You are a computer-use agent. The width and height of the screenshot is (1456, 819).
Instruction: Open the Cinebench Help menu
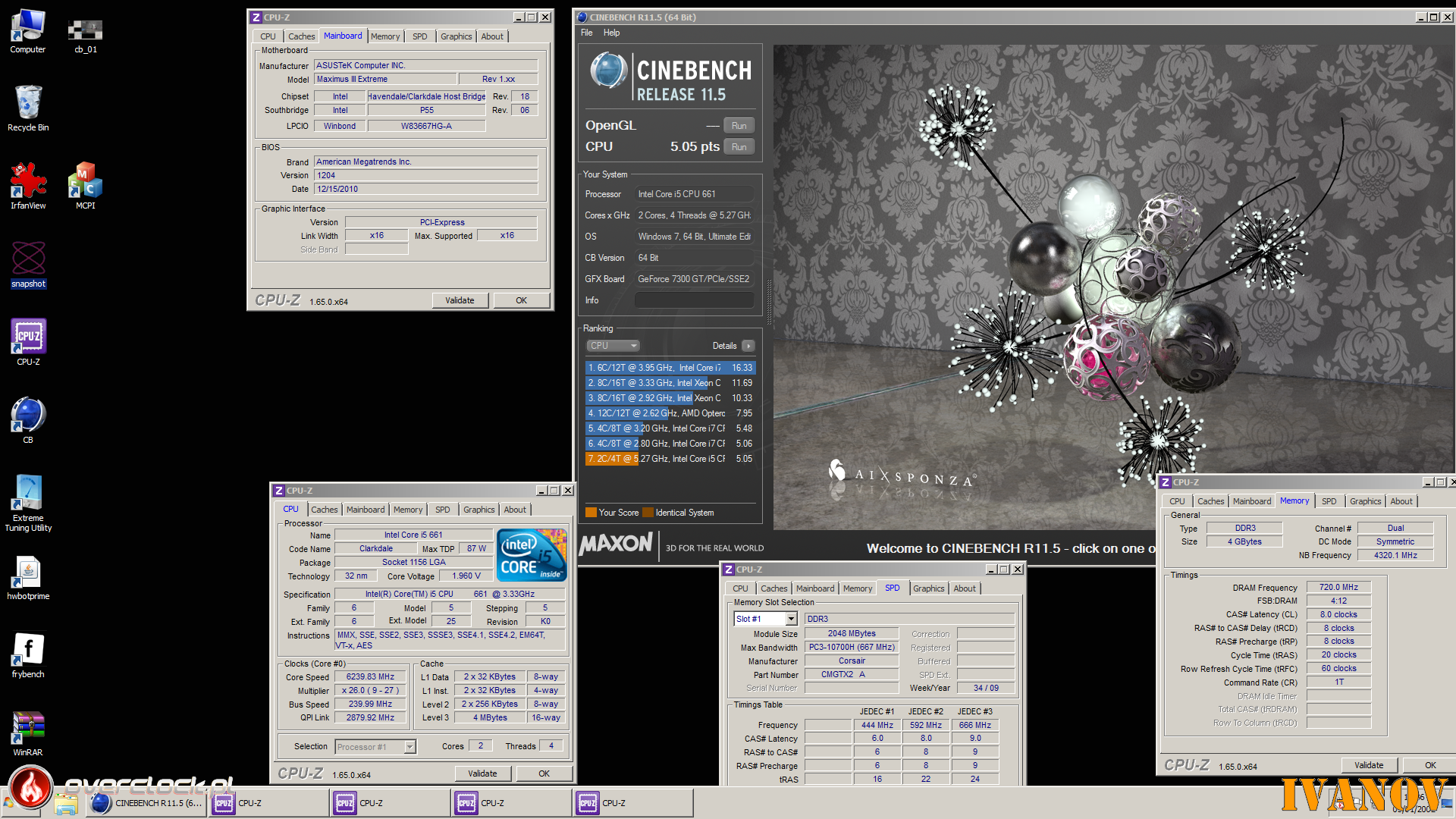pos(611,33)
